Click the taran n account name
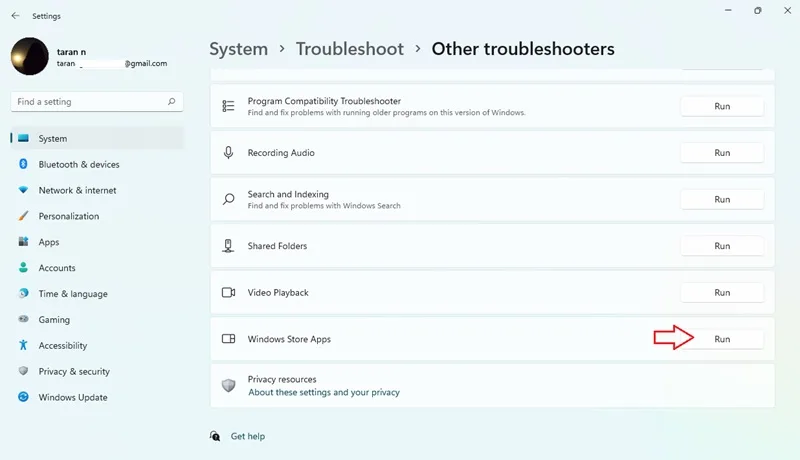 pyautogui.click(x=71, y=52)
